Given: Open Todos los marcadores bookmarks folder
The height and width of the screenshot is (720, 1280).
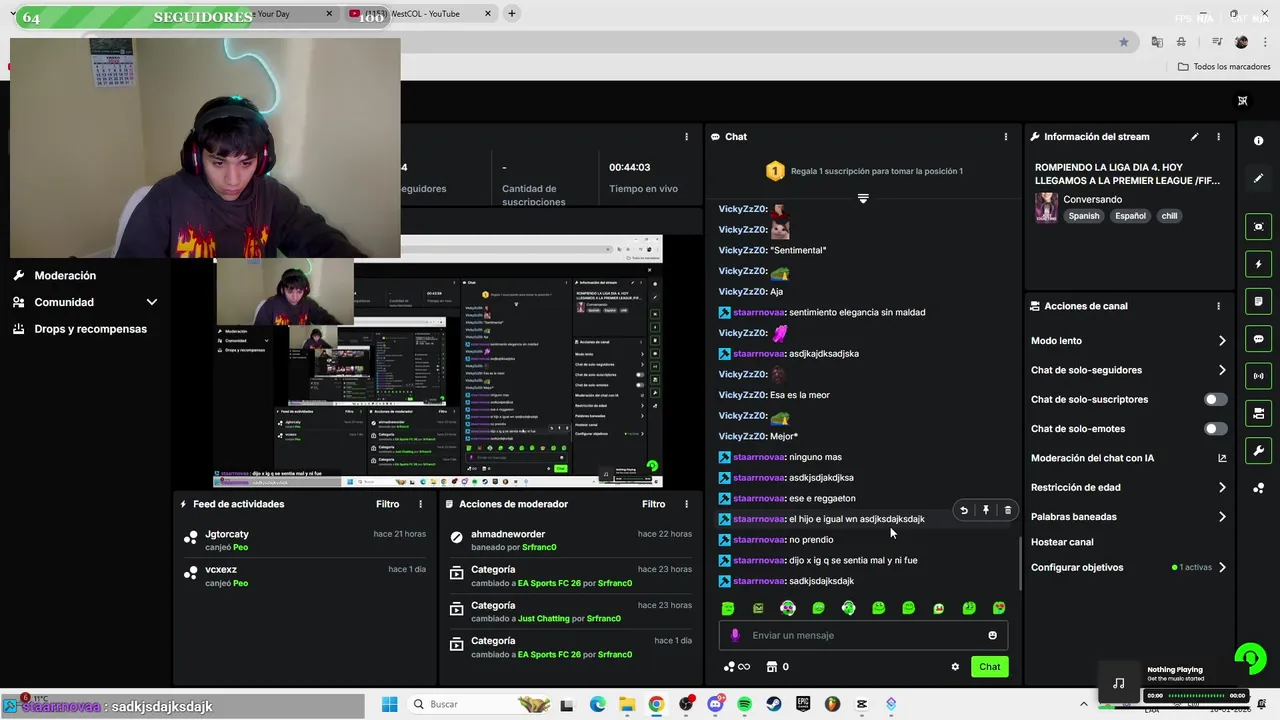Looking at the screenshot, I should 1224,67.
